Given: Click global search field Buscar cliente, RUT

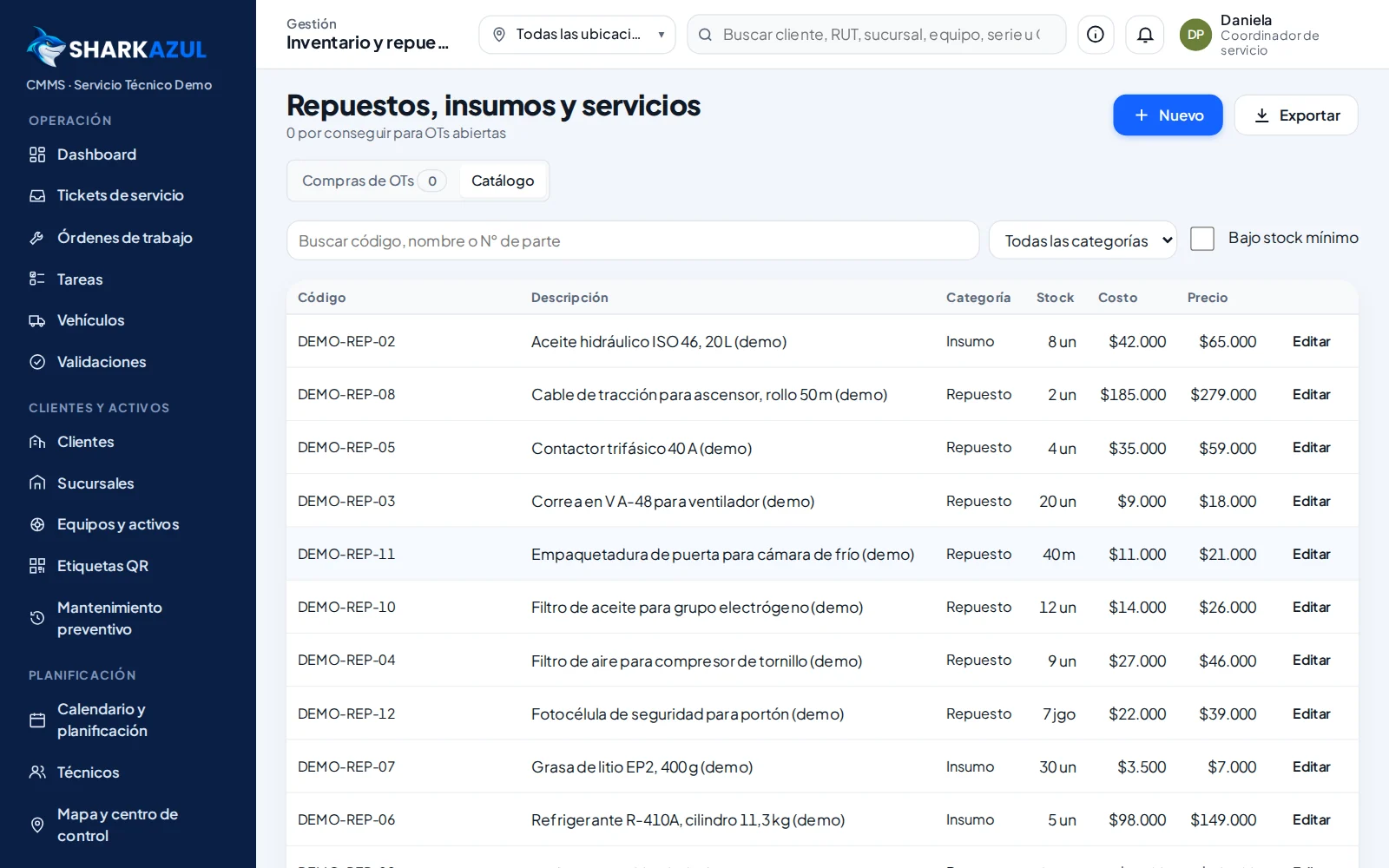Looking at the screenshot, I should (x=877, y=35).
